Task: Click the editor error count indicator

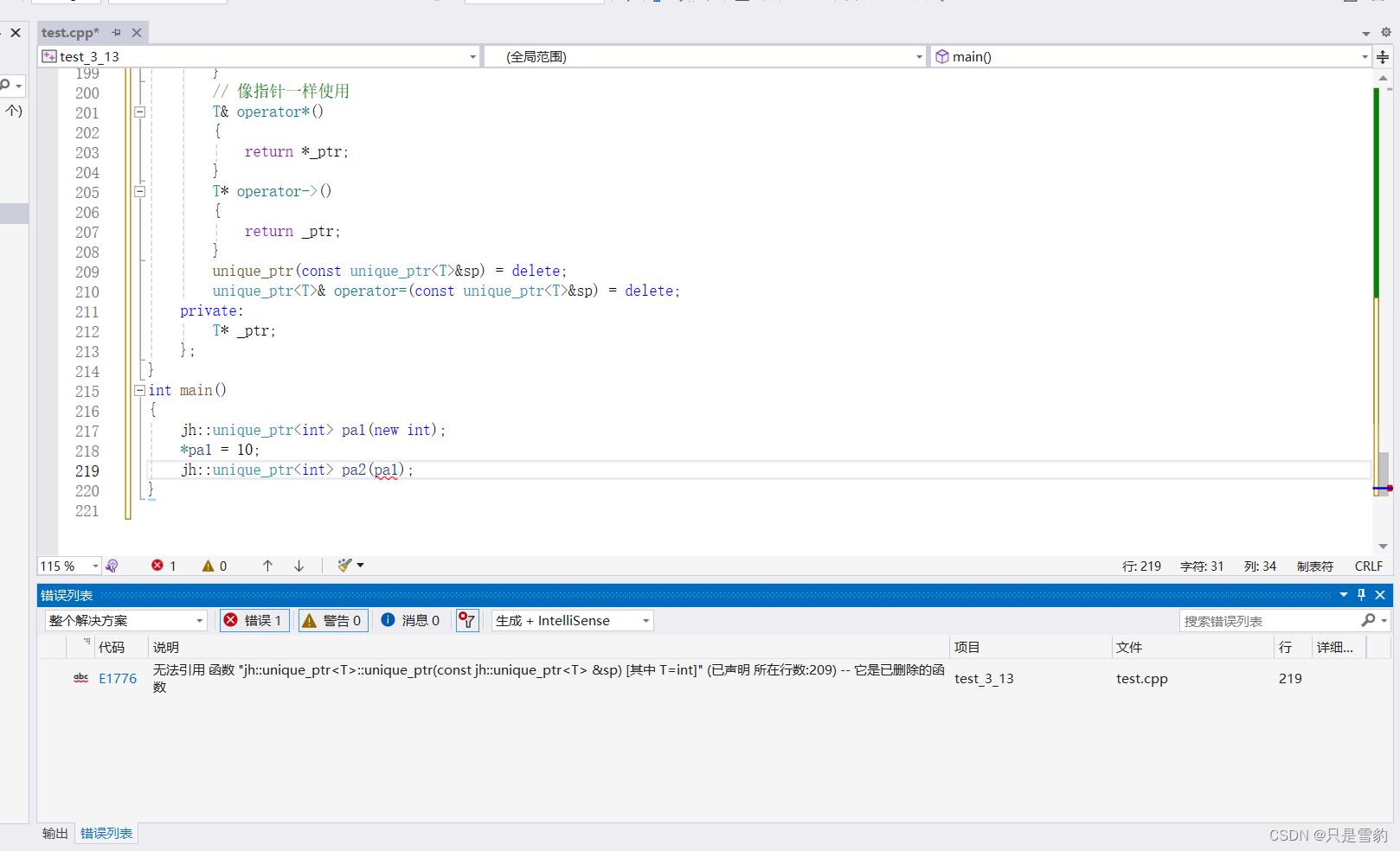Action: click(x=164, y=566)
